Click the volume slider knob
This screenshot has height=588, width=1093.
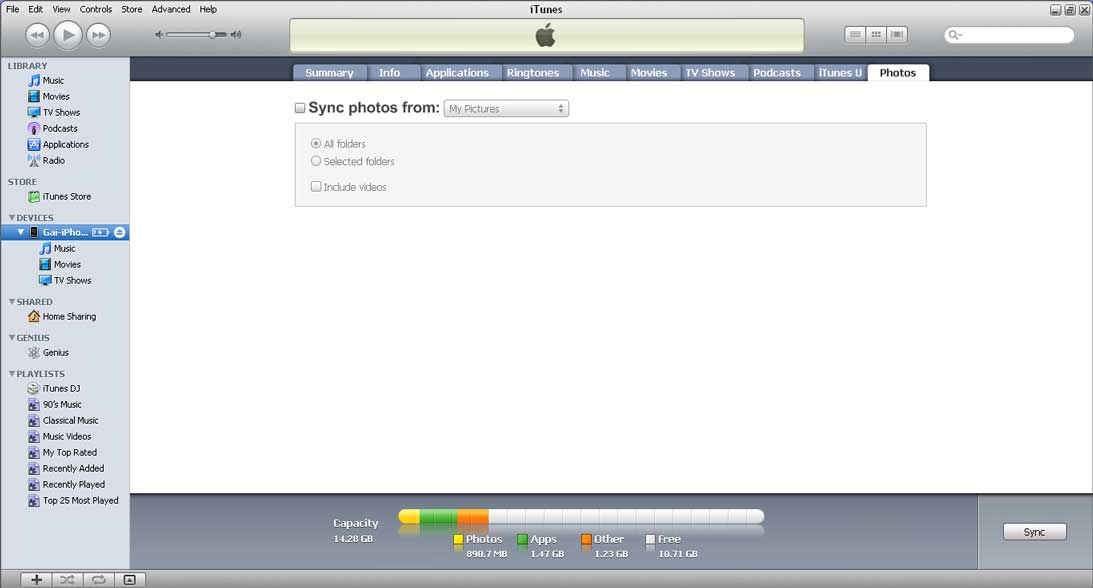pos(212,34)
